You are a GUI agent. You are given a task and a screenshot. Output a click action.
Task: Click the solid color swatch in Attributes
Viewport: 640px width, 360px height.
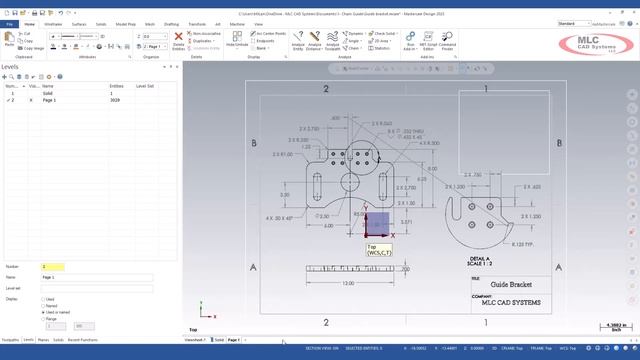(x=64, y=47)
